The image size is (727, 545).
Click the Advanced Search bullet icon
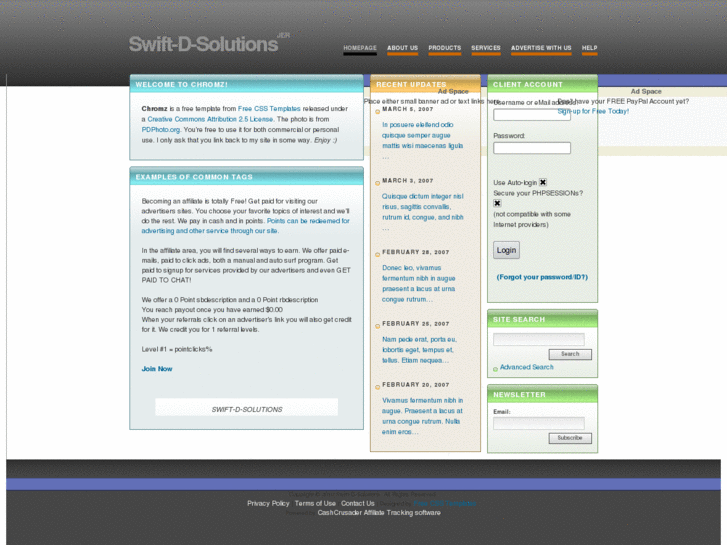point(496,369)
